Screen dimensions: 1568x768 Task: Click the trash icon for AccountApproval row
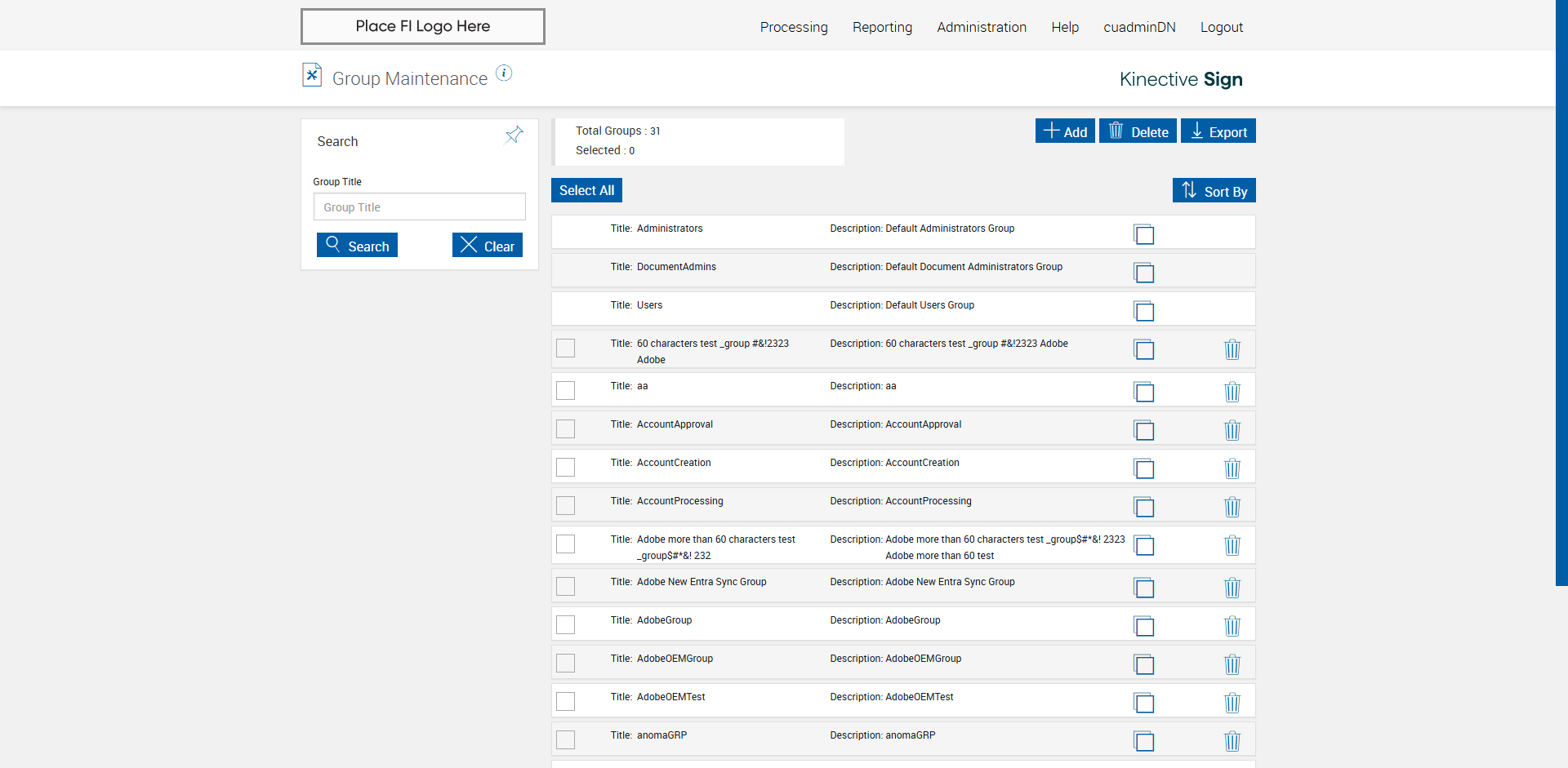click(x=1232, y=430)
